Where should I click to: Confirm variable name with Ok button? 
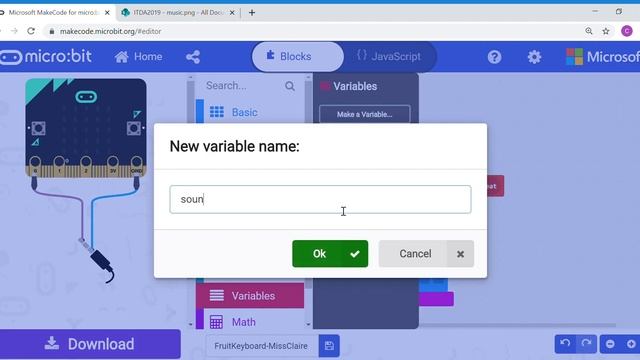[x=330, y=253]
